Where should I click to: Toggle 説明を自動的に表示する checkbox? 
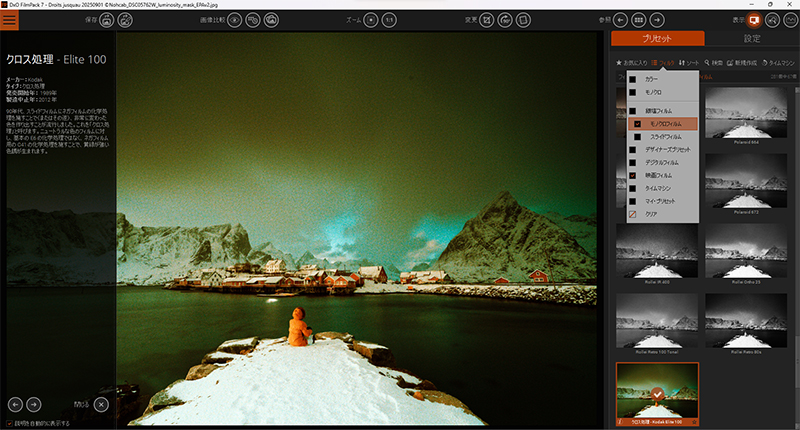pyautogui.click(x=9, y=423)
